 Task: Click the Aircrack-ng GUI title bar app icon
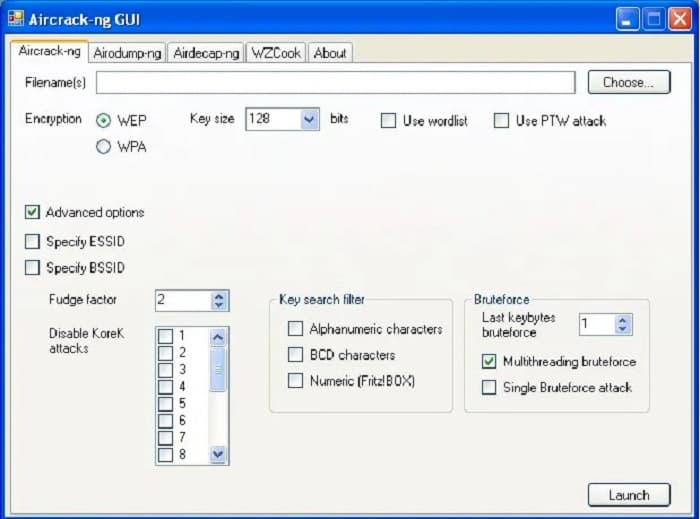pyautogui.click(x=16, y=18)
